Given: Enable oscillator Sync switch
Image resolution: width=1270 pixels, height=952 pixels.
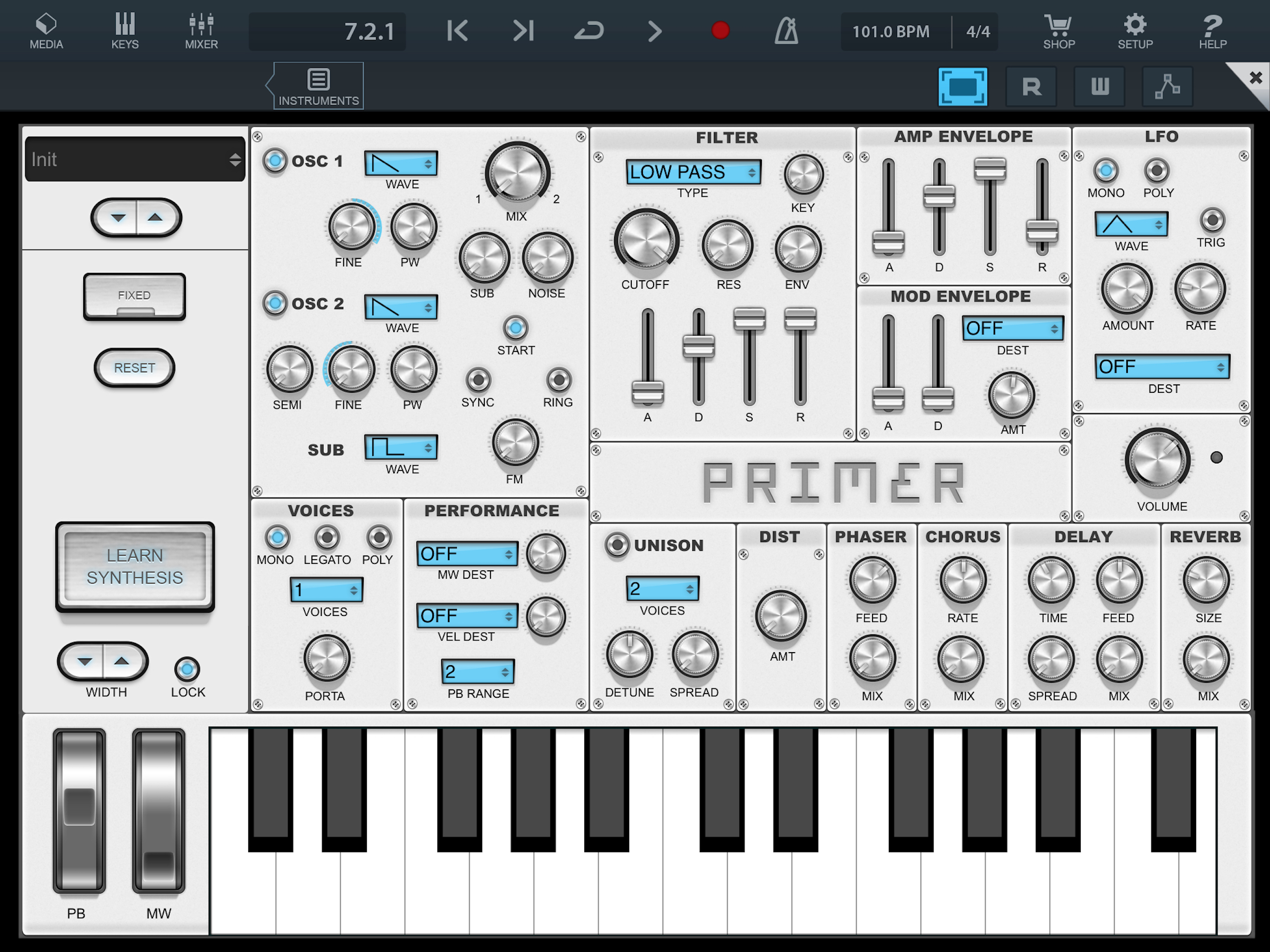Looking at the screenshot, I should [478, 379].
